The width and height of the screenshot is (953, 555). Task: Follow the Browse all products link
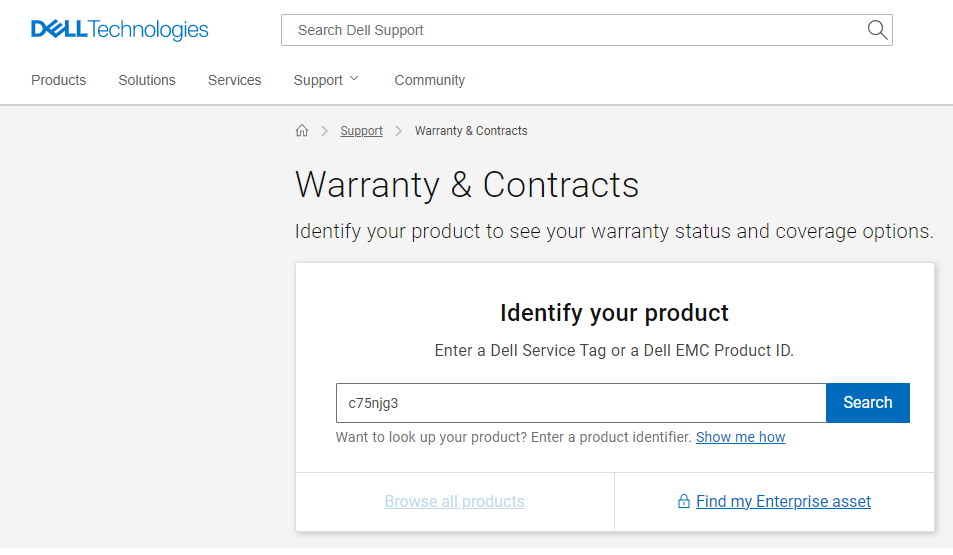pos(455,502)
